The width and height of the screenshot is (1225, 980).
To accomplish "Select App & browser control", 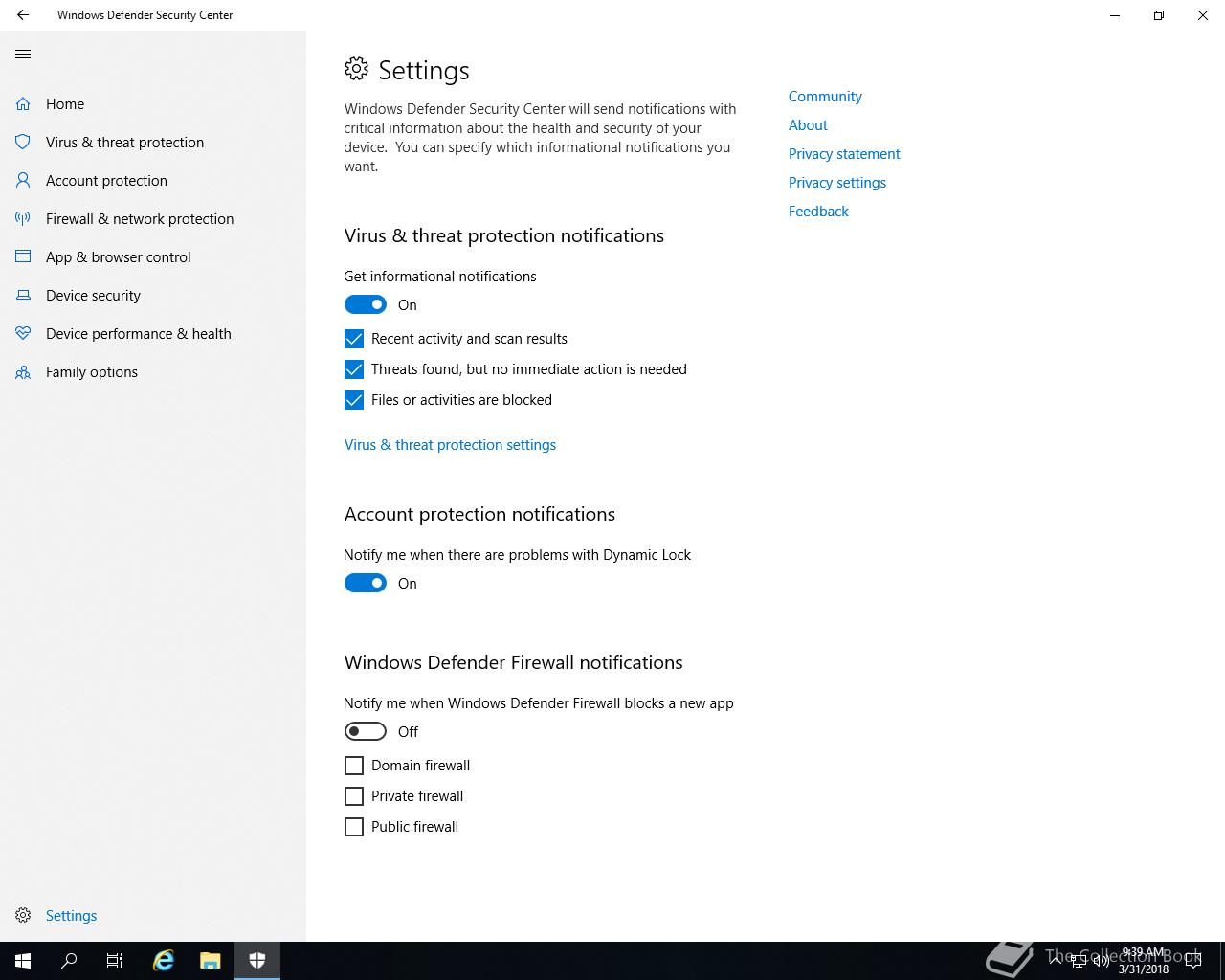I will pyautogui.click(x=119, y=256).
